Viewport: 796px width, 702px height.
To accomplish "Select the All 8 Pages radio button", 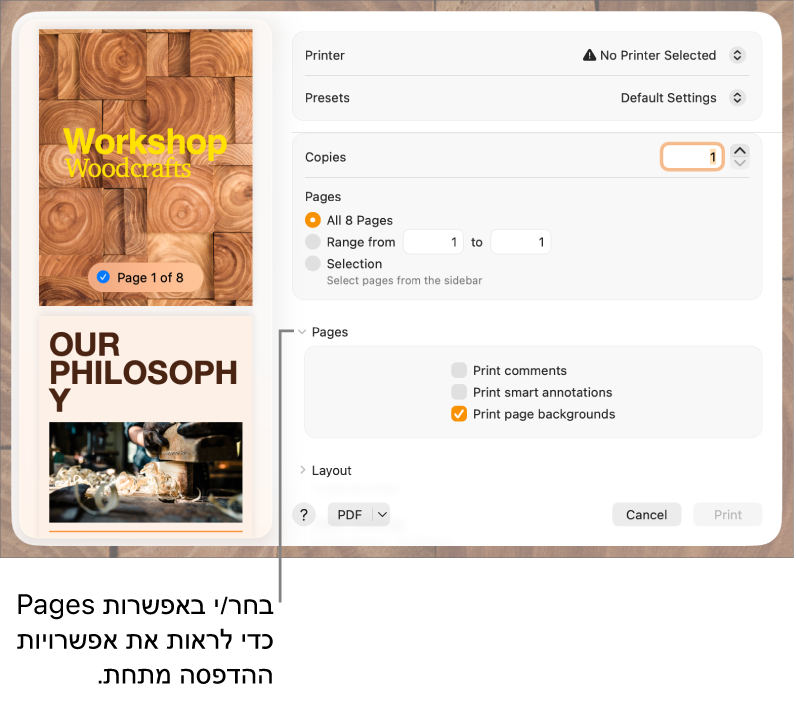I will pos(313,220).
